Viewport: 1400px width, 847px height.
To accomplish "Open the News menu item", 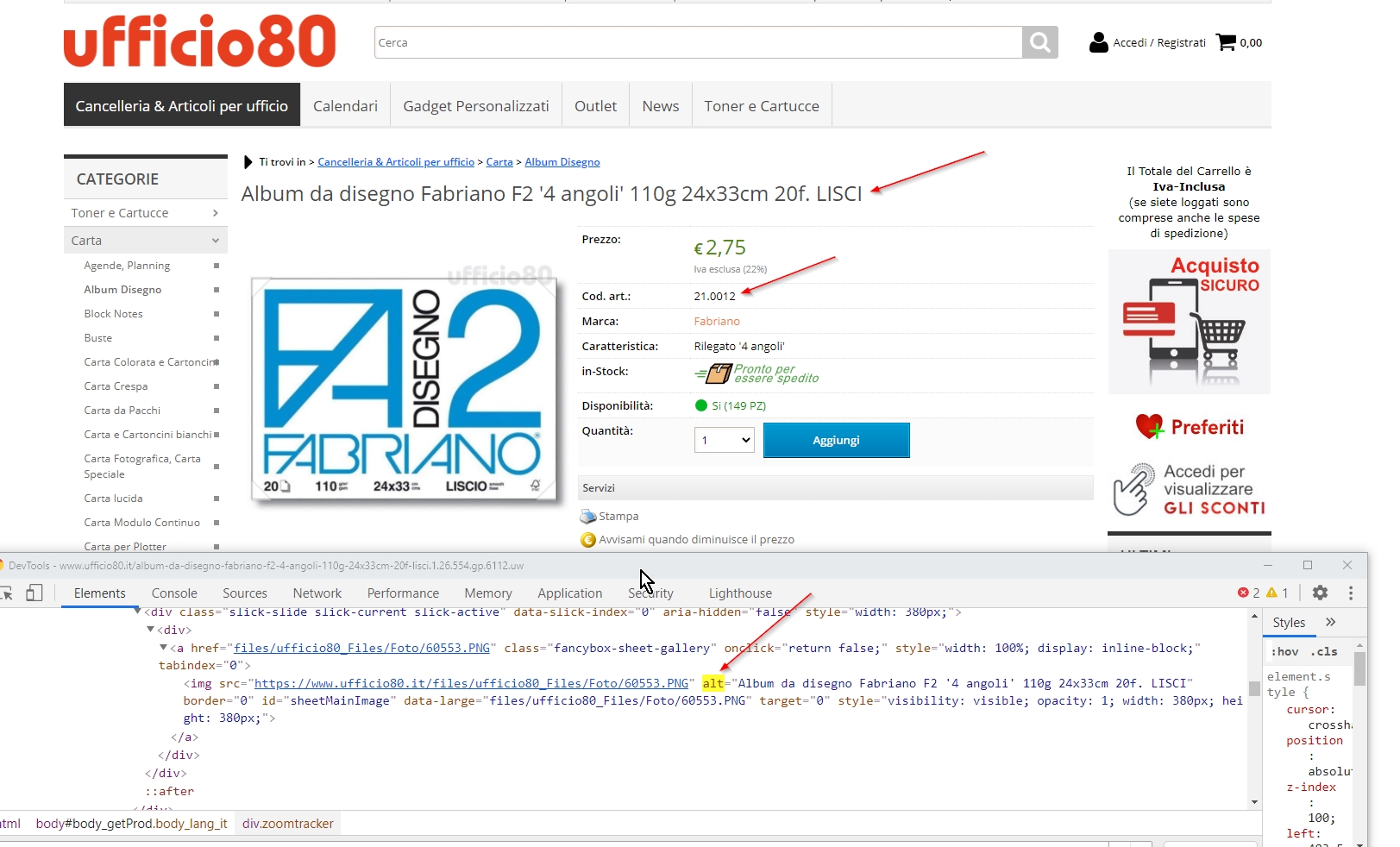I will click(x=661, y=106).
